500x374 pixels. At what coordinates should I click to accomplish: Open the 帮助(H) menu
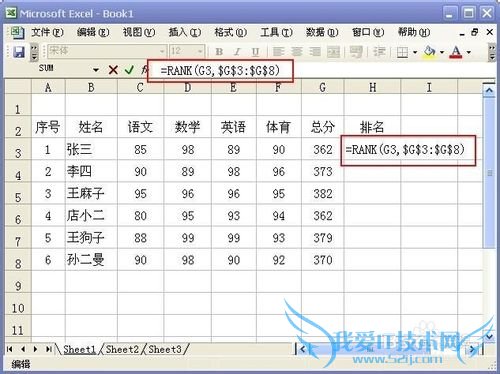point(414,32)
